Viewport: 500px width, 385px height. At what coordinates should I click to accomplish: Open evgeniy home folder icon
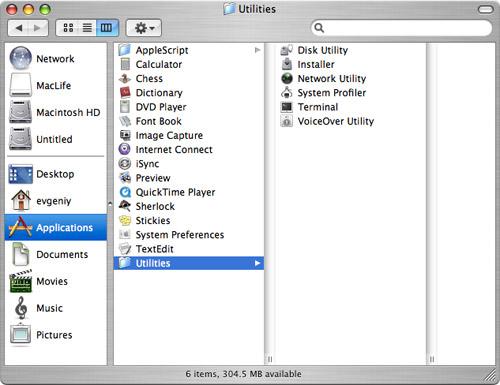click(x=21, y=200)
